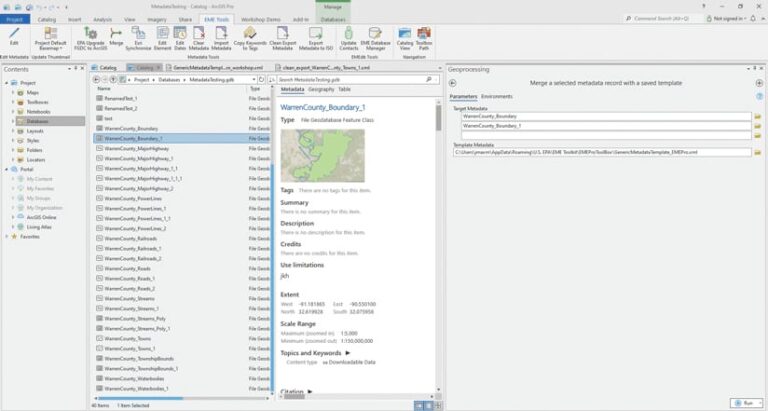Select ArcGIS Online in Contents
The width and height of the screenshot is (768, 411).
(x=42, y=218)
